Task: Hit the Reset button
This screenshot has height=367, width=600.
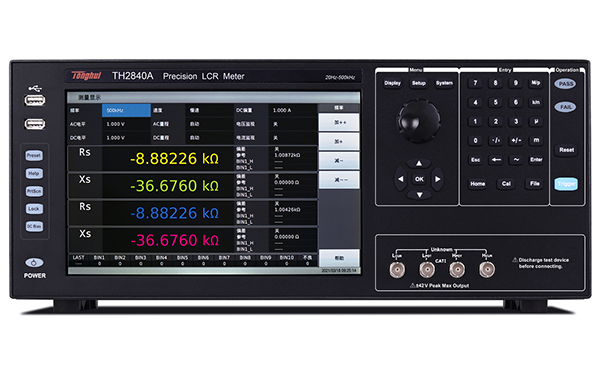Action: pyautogui.click(x=566, y=150)
